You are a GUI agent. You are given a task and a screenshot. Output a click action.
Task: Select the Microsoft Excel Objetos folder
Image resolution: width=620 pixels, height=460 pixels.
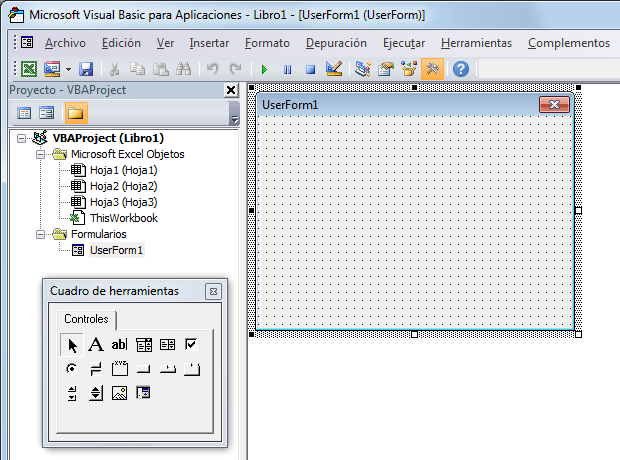tap(128, 154)
